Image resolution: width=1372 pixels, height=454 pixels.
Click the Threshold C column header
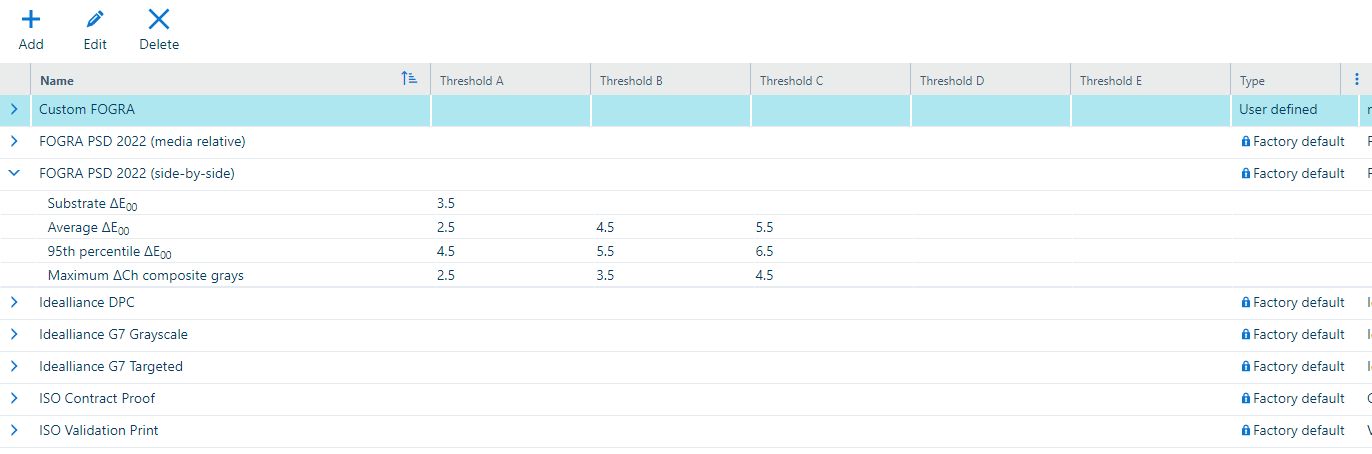point(791,81)
